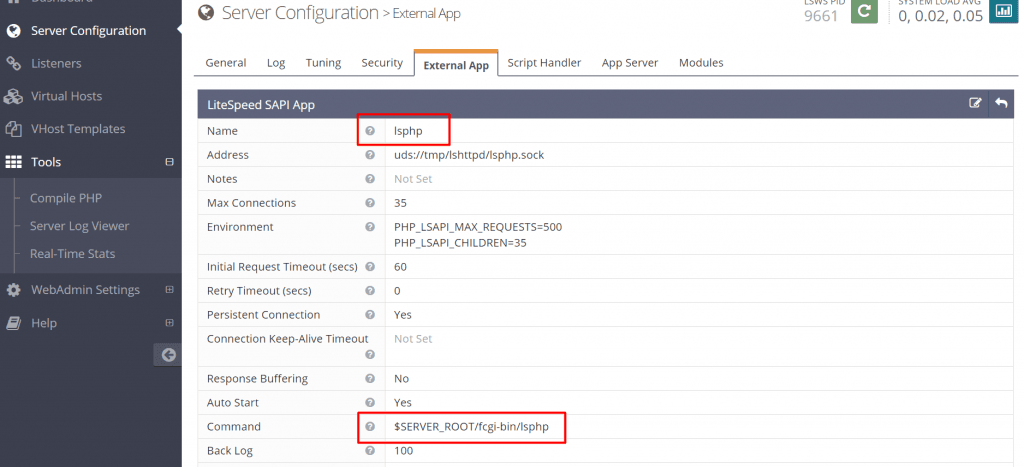Click the help icon beside Max Connections
The height and width of the screenshot is (467, 1024).
[x=370, y=203]
